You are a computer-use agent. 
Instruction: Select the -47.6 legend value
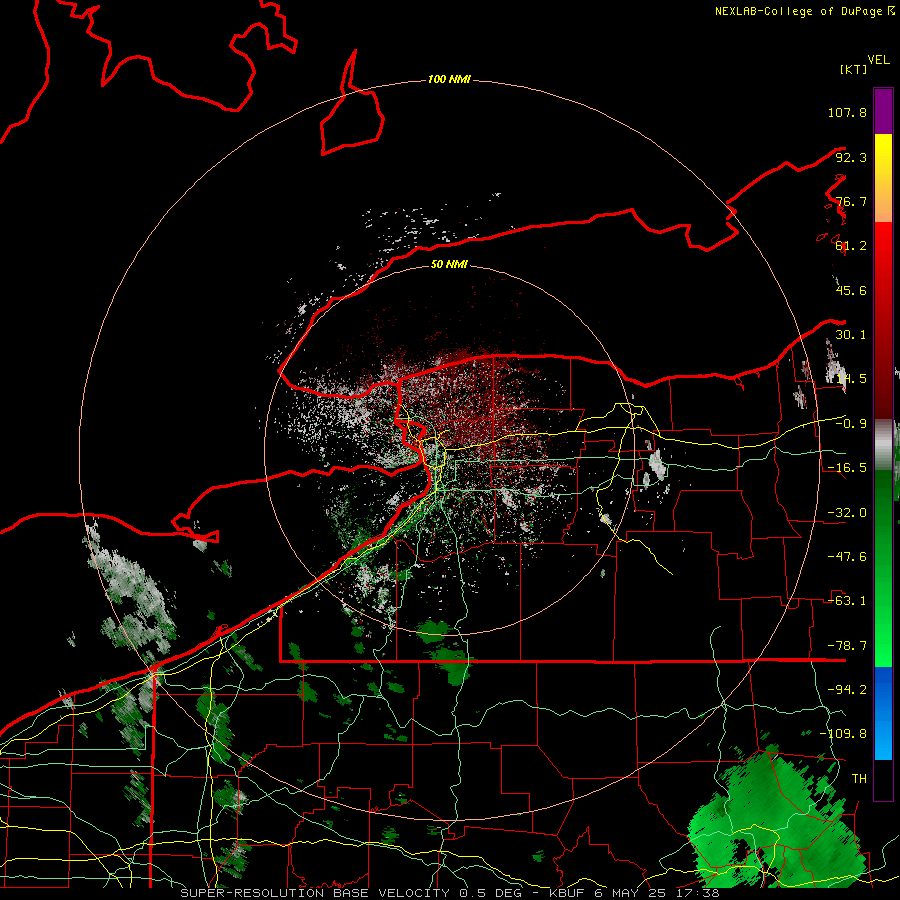tap(847, 557)
